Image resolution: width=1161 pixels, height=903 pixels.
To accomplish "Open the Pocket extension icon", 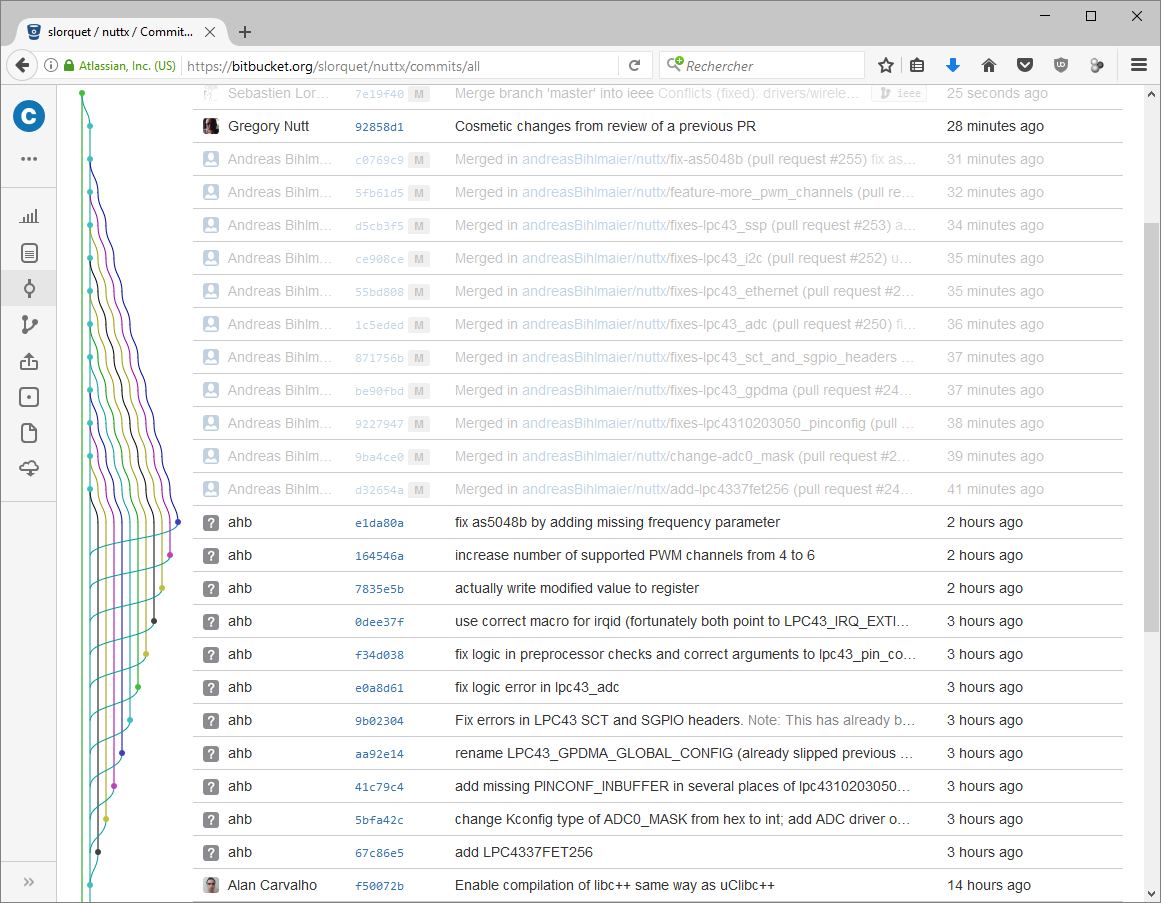I will [1025, 66].
